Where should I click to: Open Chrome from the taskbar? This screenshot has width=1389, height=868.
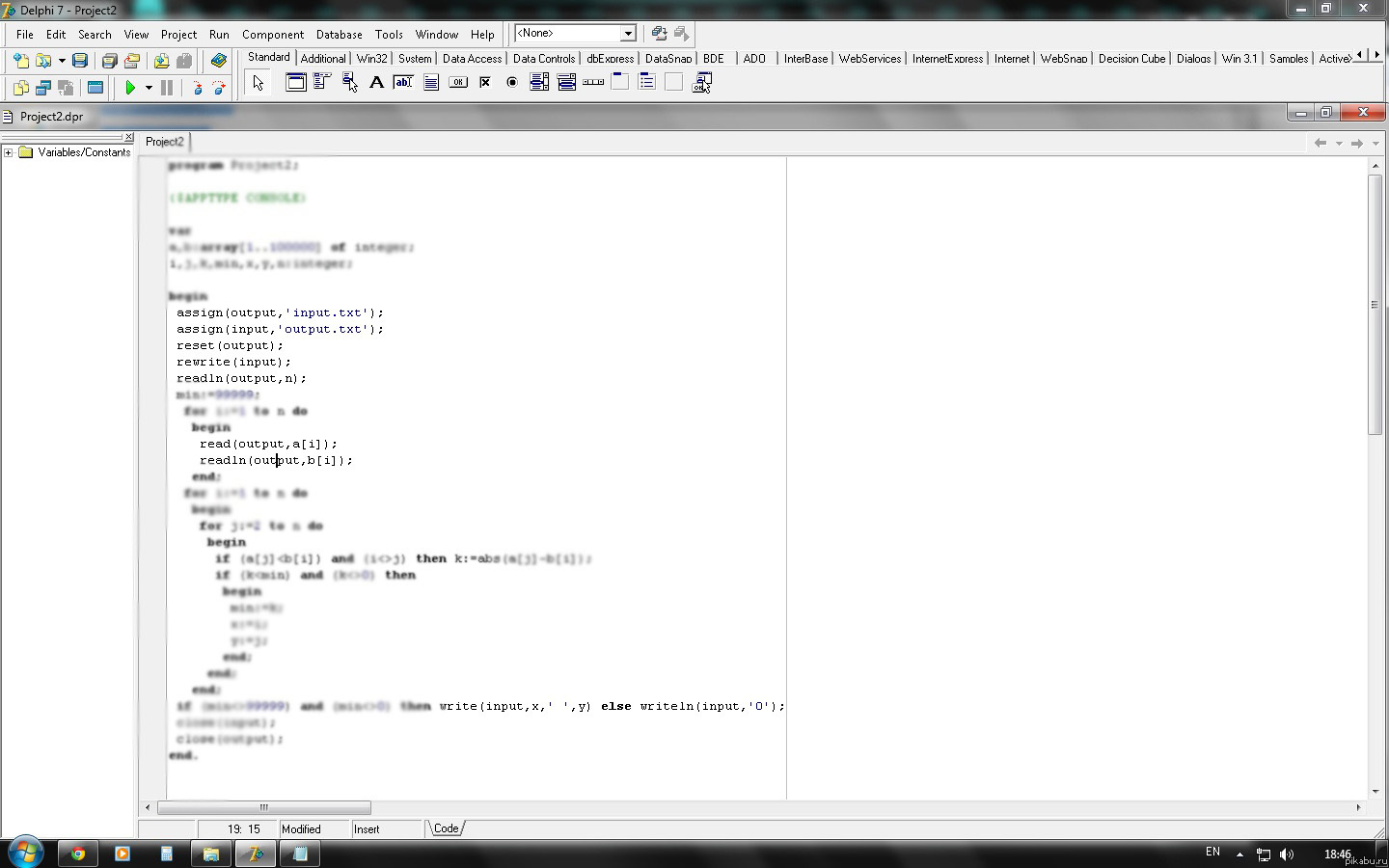pyautogui.click(x=77, y=854)
